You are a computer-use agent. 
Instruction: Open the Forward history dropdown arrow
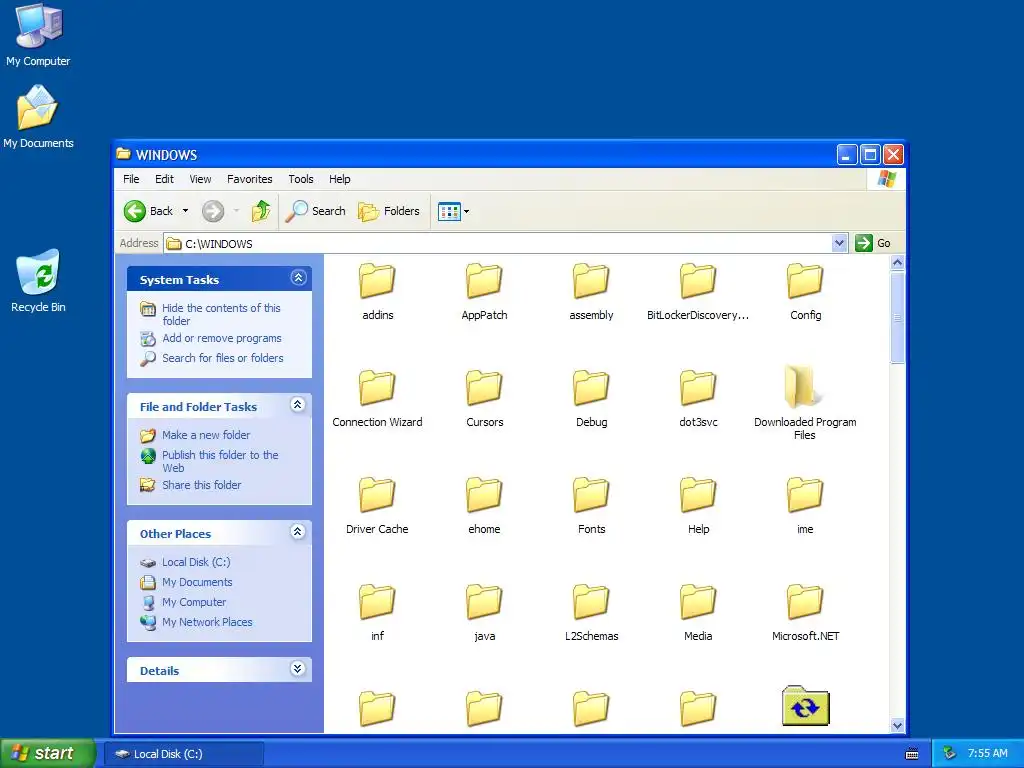click(x=236, y=211)
